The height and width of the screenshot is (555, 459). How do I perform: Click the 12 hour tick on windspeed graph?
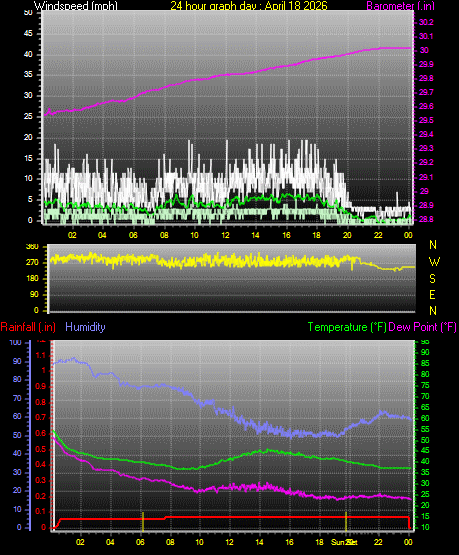[225, 235]
